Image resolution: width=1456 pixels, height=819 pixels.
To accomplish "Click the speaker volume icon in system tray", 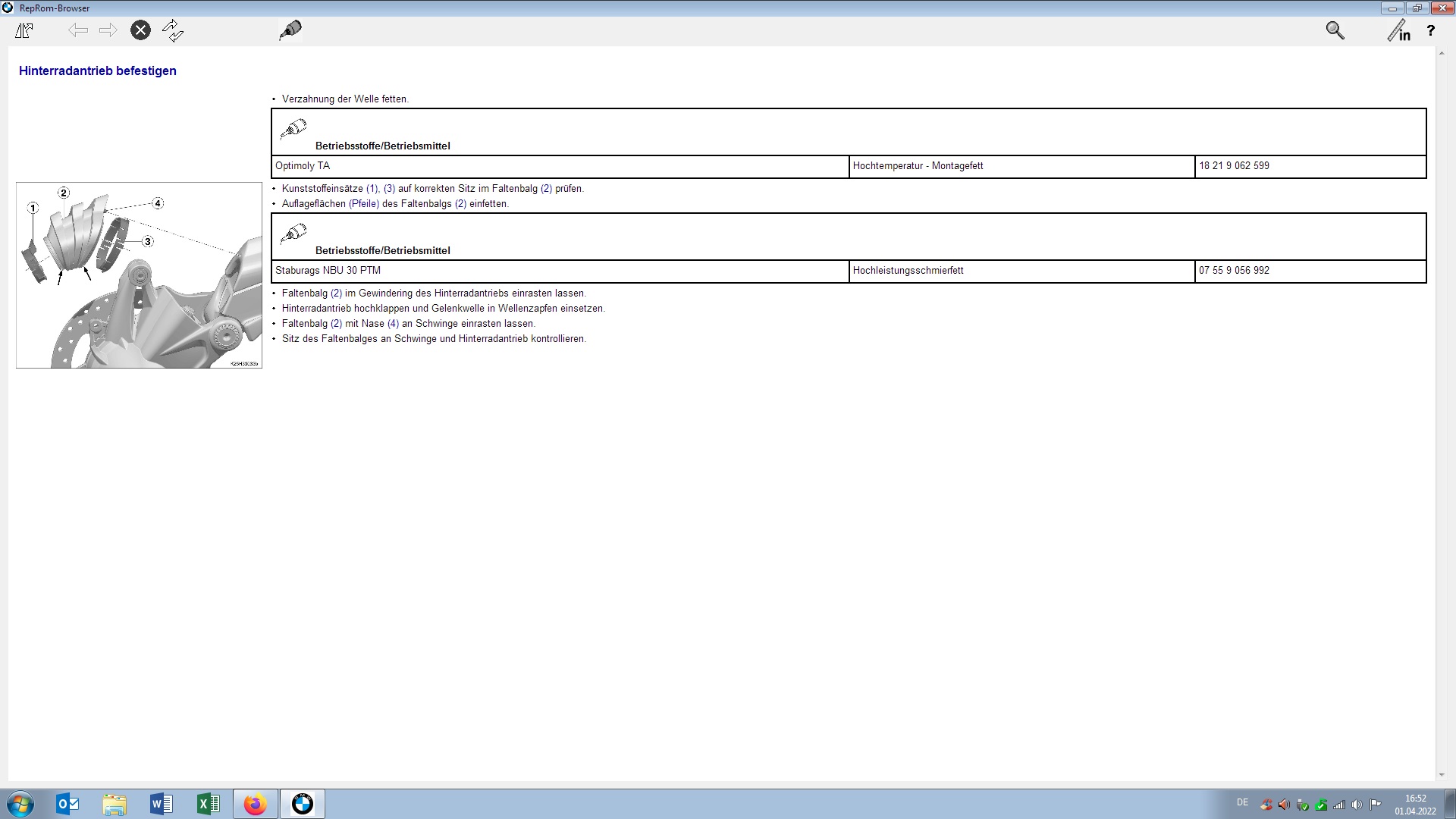I will [x=1357, y=805].
